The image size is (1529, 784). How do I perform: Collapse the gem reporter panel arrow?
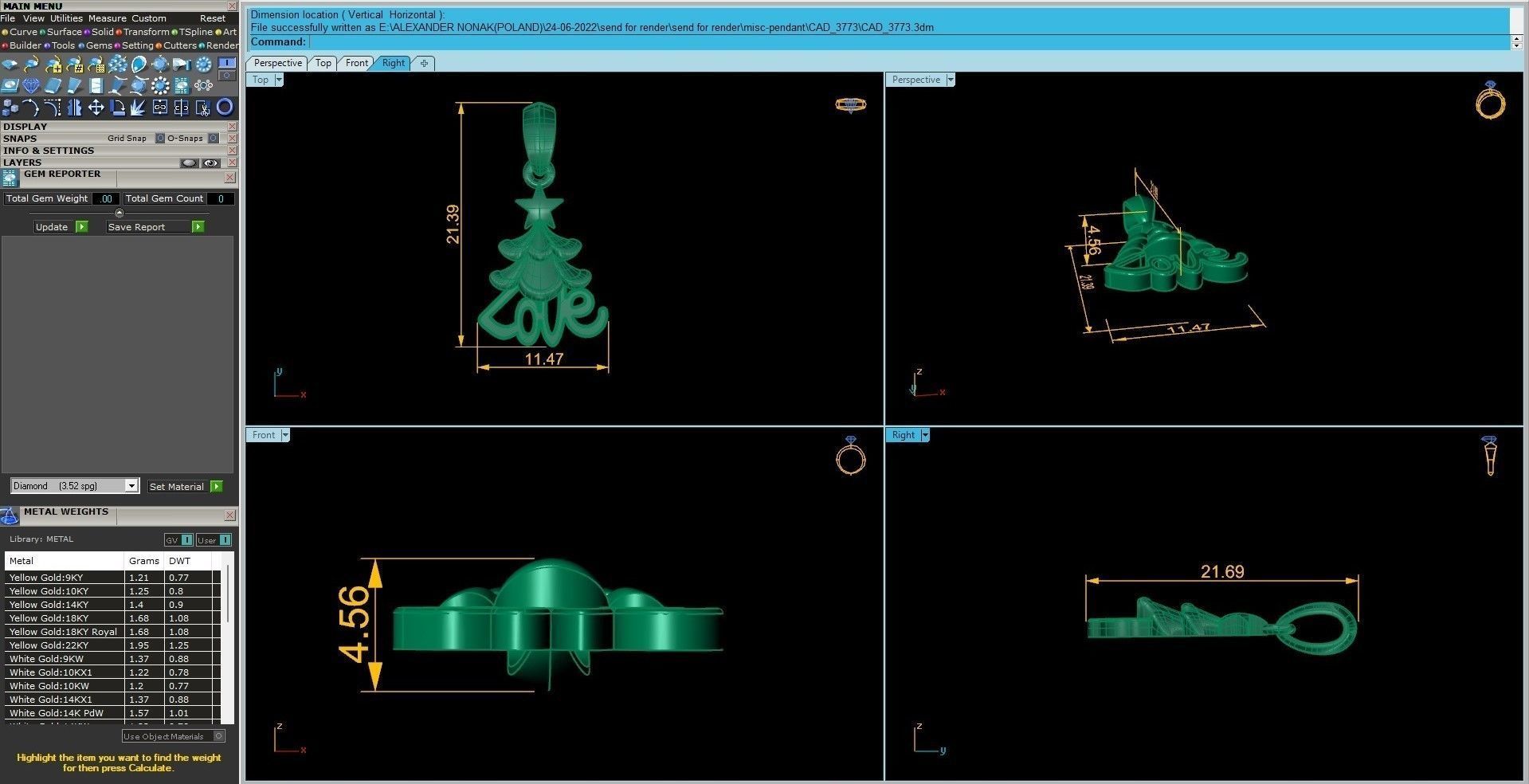coord(120,213)
